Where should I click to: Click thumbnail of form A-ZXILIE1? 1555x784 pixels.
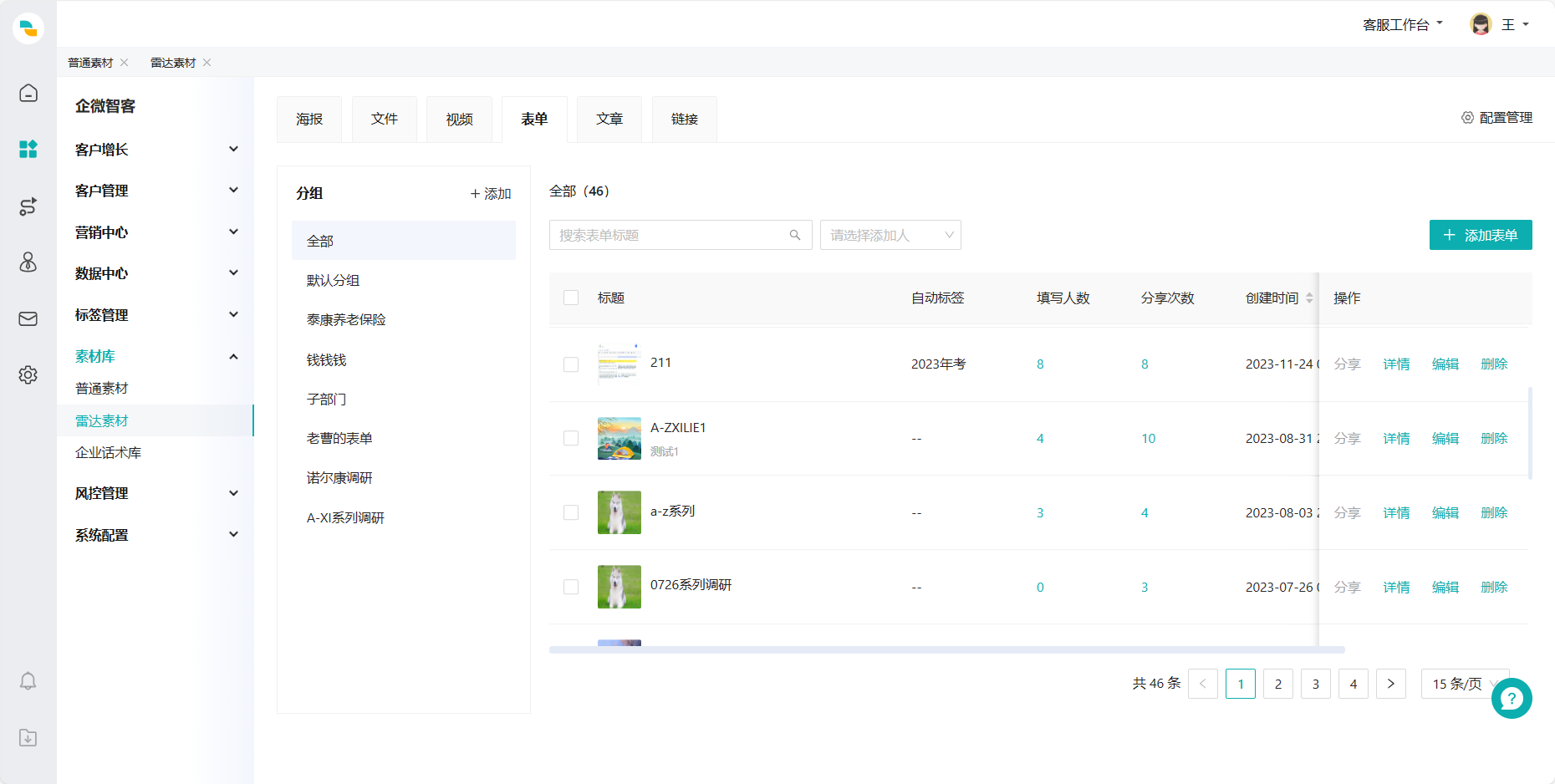[619, 438]
